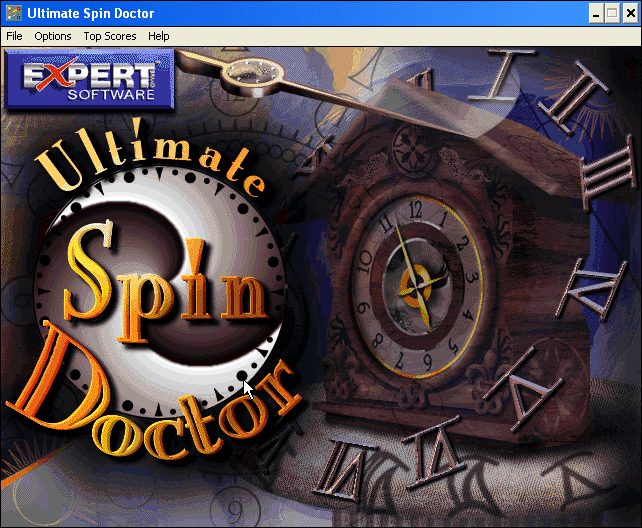Image resolution: width=642 pixels, height=528 pixels.
Task: Minimize the Ultimate Spin Doctor window
Action: [596, 14]
